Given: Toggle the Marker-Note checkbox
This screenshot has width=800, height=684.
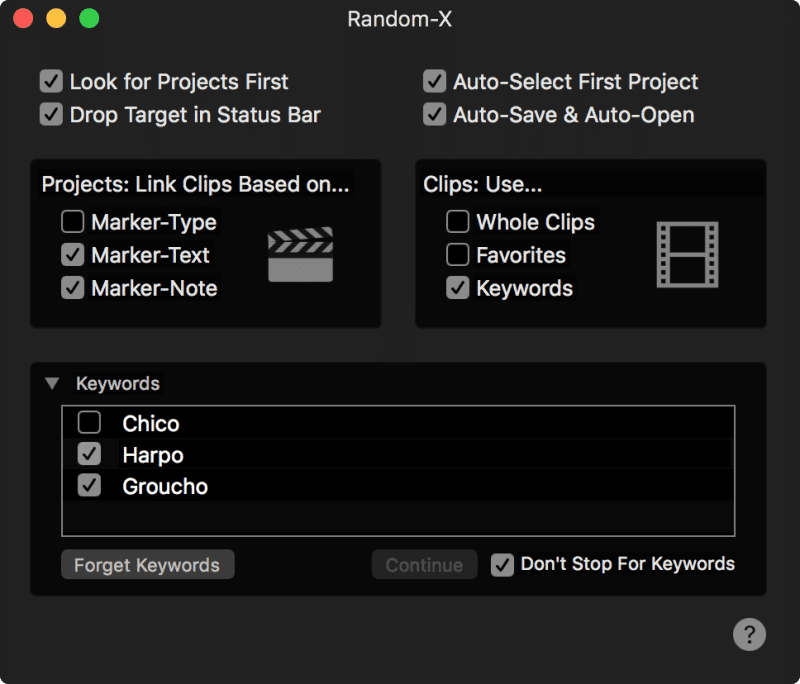Looking at the screenshot, I should 72,288.
